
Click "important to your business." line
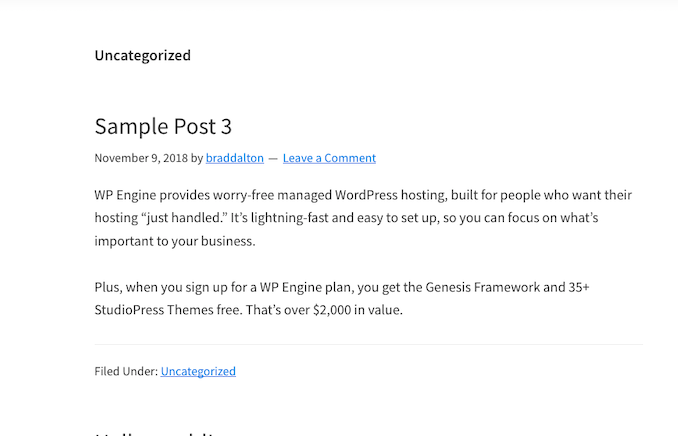point(171,241)
